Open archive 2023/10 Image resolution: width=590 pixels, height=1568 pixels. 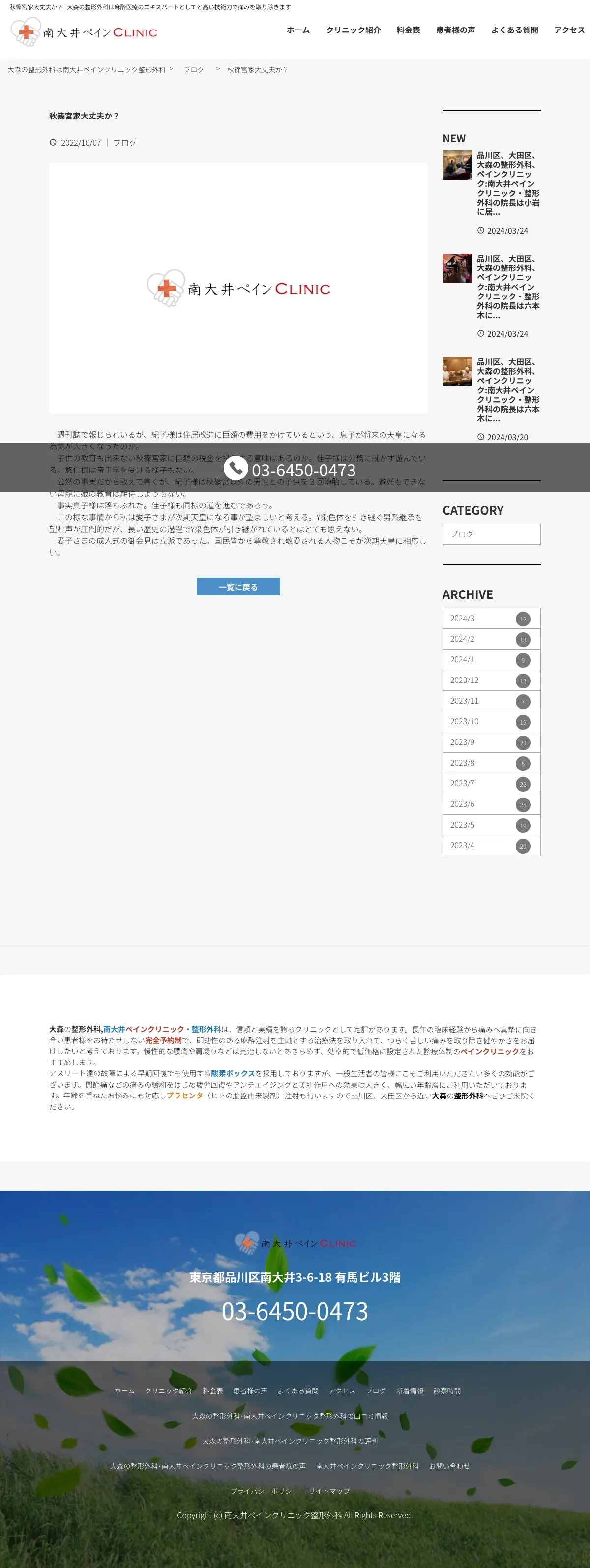(x=491, y=722)
